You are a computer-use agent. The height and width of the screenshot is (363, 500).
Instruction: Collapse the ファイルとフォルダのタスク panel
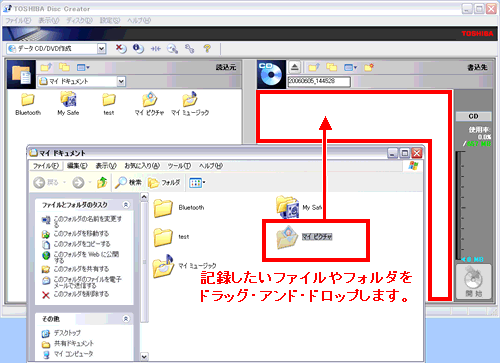coord(126,205)
